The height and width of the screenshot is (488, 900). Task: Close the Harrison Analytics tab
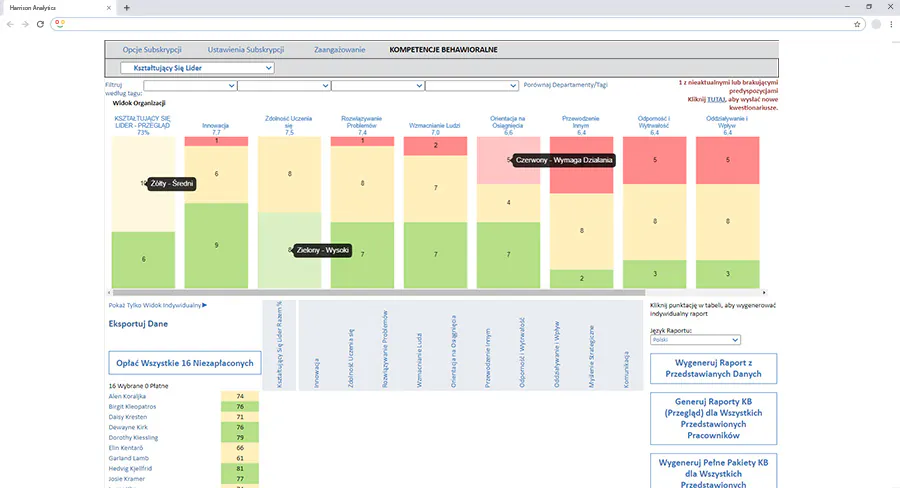[108, 8]
